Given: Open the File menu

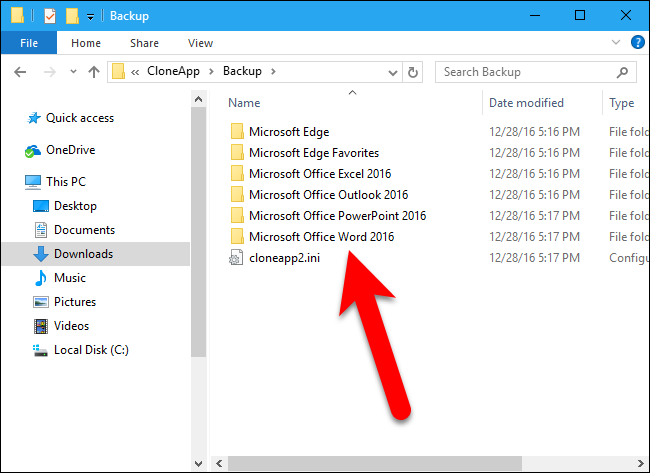Looking at the screenshot, I should point(29,43).
